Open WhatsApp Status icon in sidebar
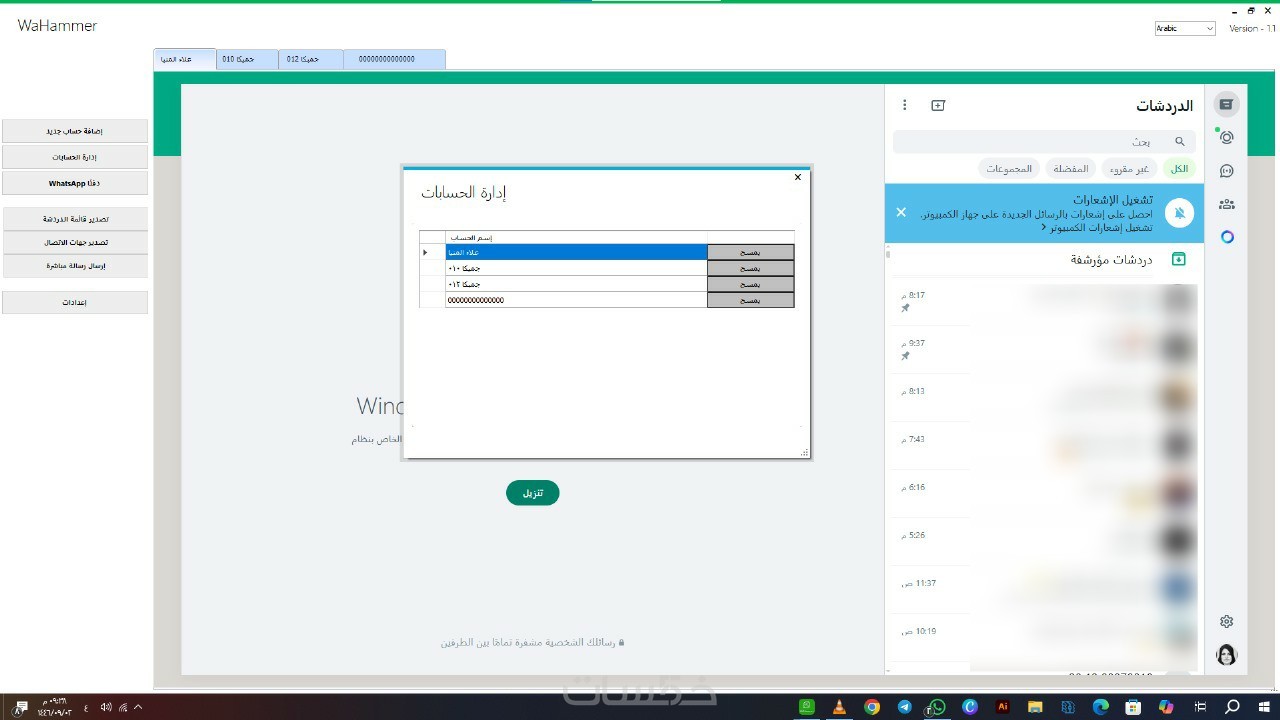 pyautogui.click(x=1227, y=138)
